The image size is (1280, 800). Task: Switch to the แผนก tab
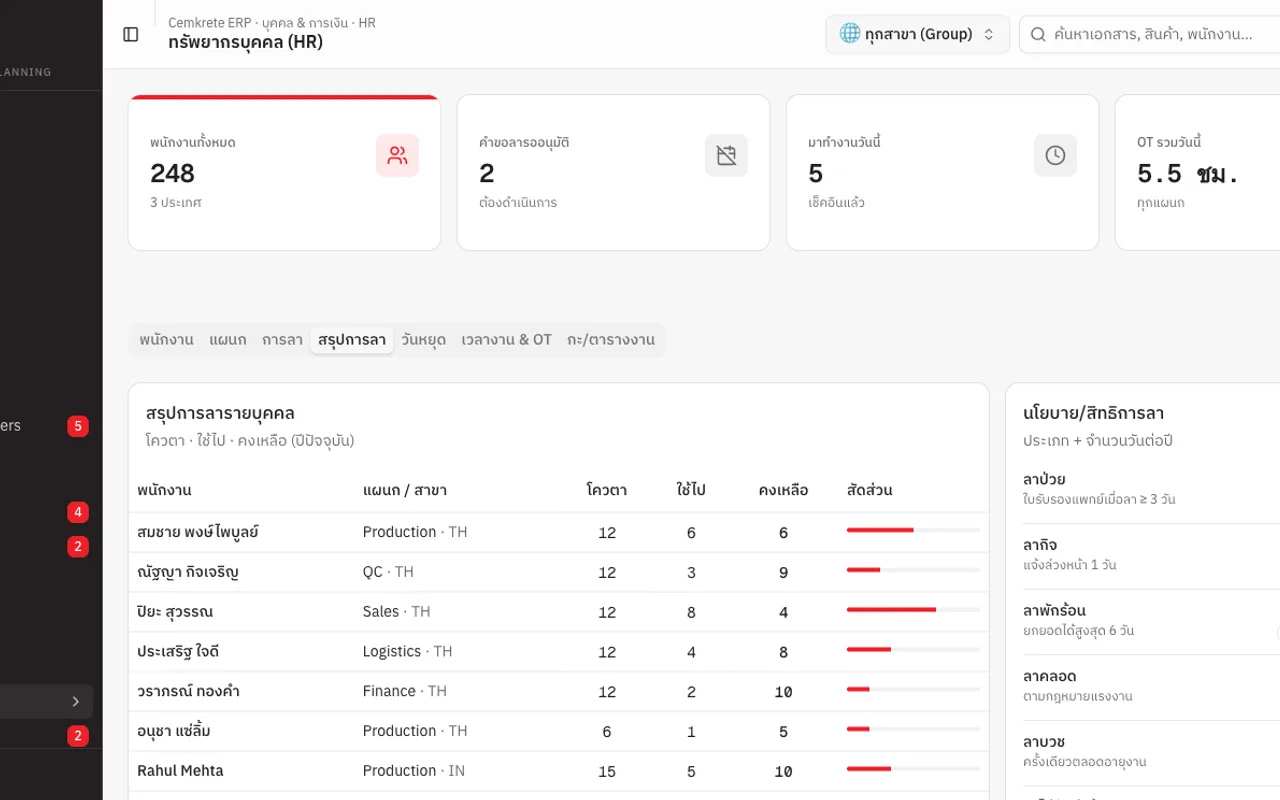point(228,340)
